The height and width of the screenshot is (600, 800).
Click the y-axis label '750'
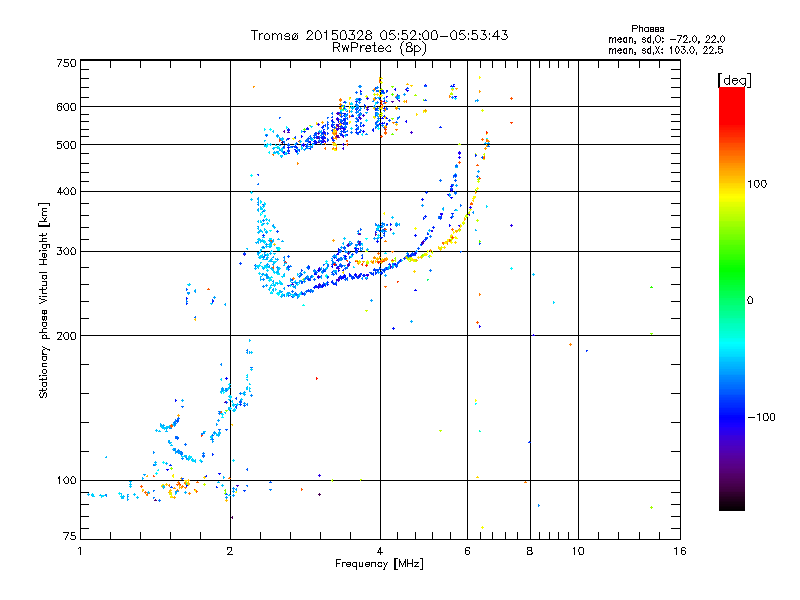67,63
